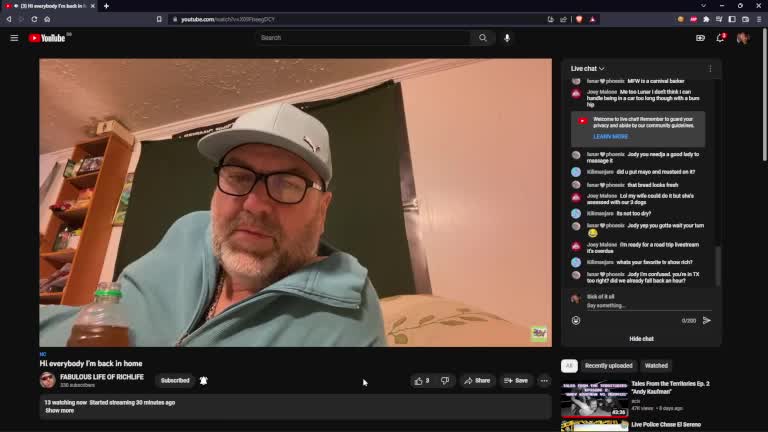This screenshot has height=432, width=768.
Task: Click the corner watermark in the video
Action: tap(539, 334)
